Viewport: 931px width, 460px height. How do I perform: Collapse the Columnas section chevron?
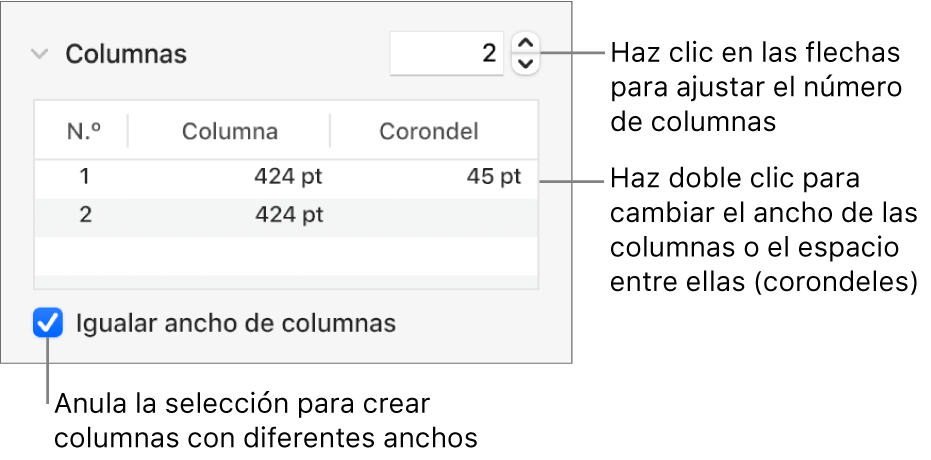(x=39, y=54)
